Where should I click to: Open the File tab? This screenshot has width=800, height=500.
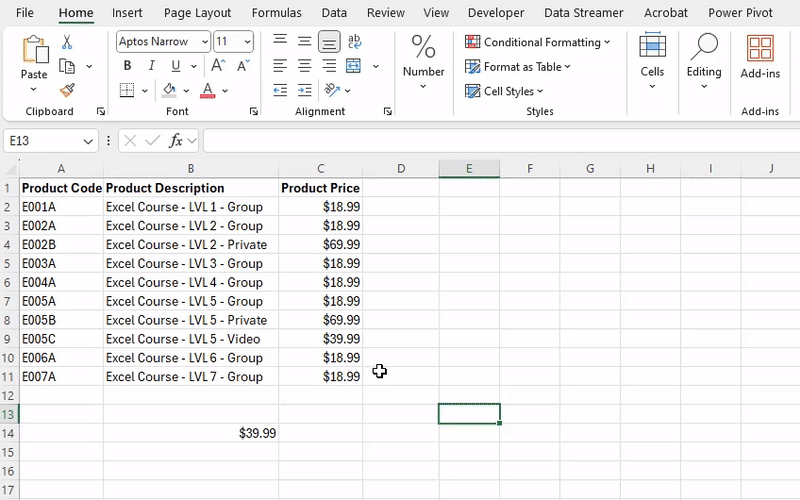[x=25, y=13]
